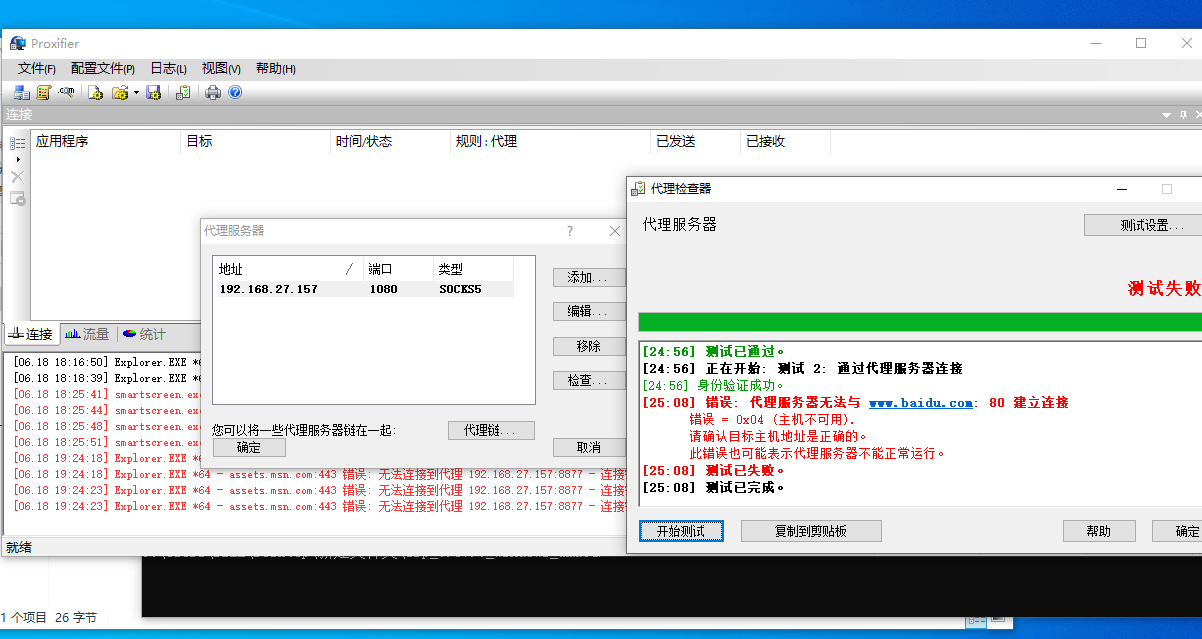
Task: Click the '[24:56] 身份验证成功' log line
Action: click(713, 385)
